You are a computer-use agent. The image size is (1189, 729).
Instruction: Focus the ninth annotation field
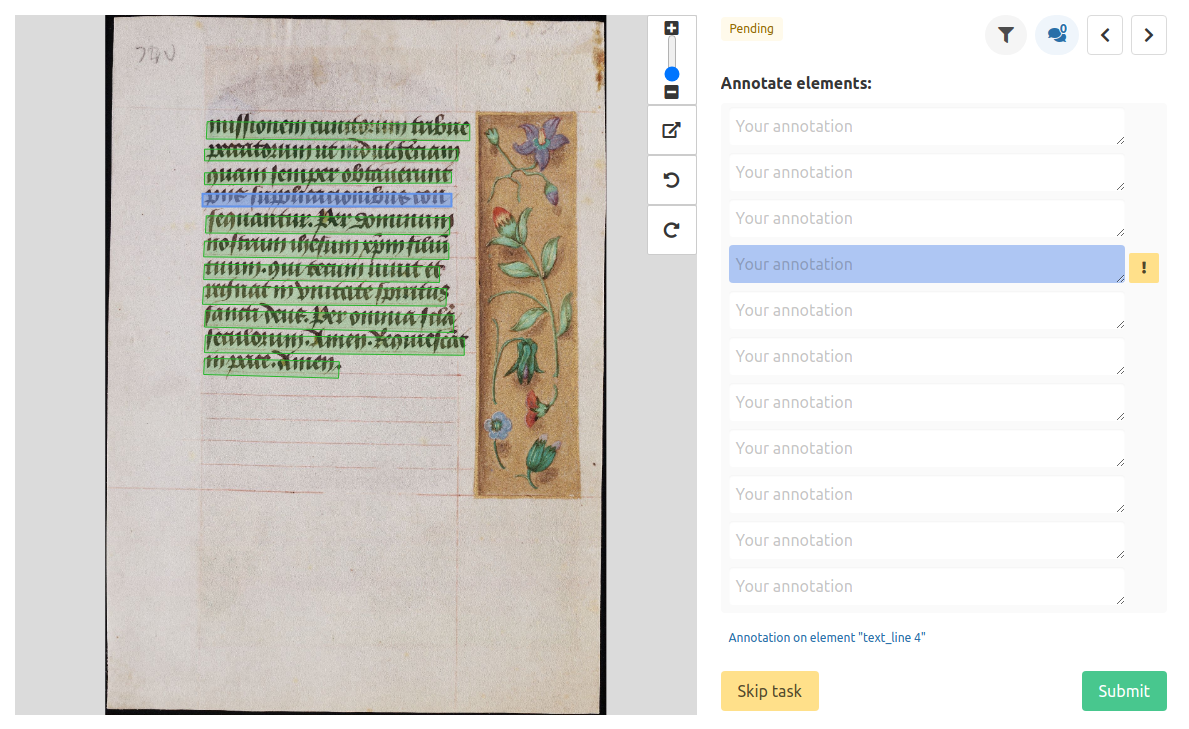pyautogui.click(x=927, y=495)
